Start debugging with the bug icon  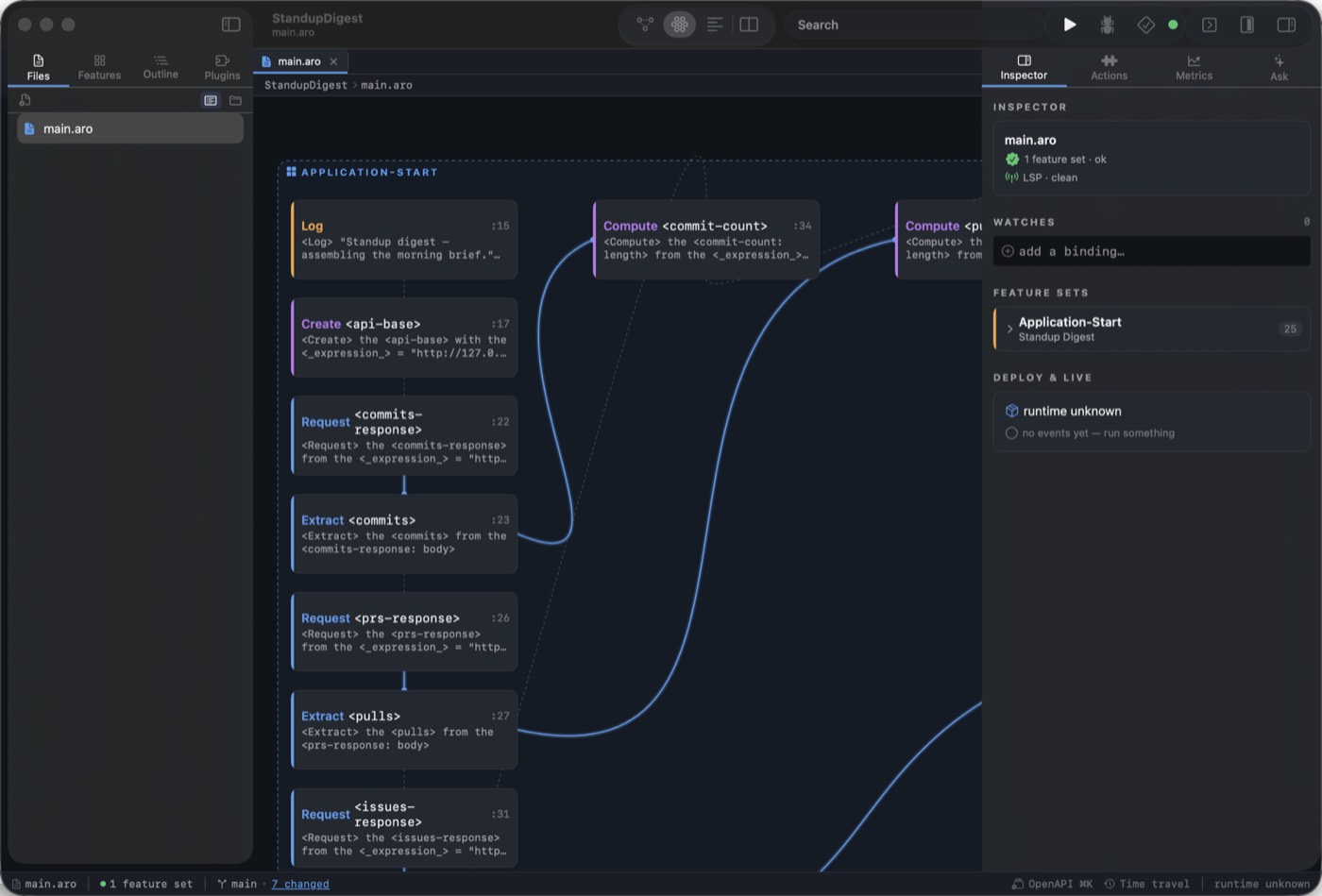coord(1107,25)
